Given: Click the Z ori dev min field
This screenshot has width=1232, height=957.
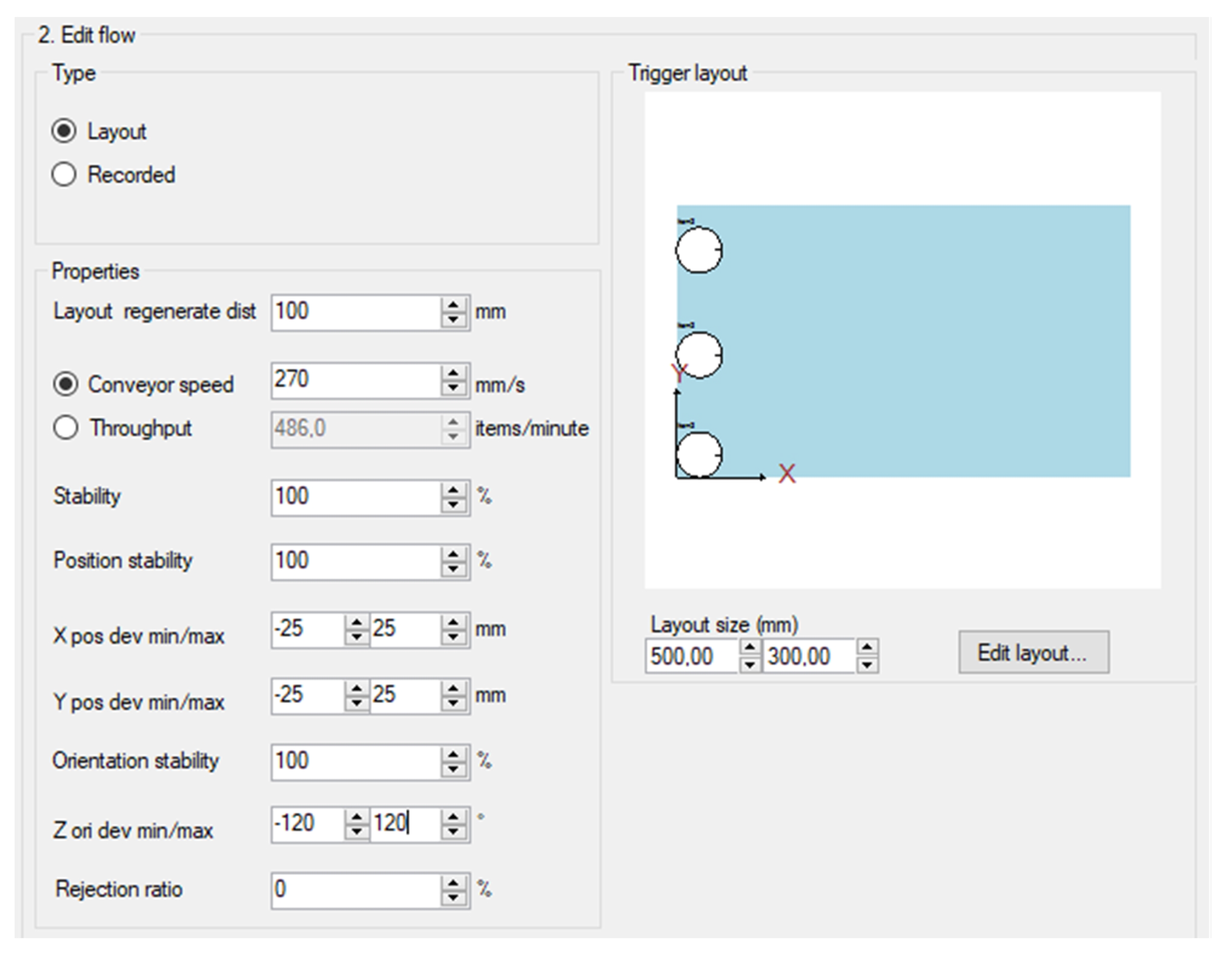Looking at the screenshot, I should [307, 824].
